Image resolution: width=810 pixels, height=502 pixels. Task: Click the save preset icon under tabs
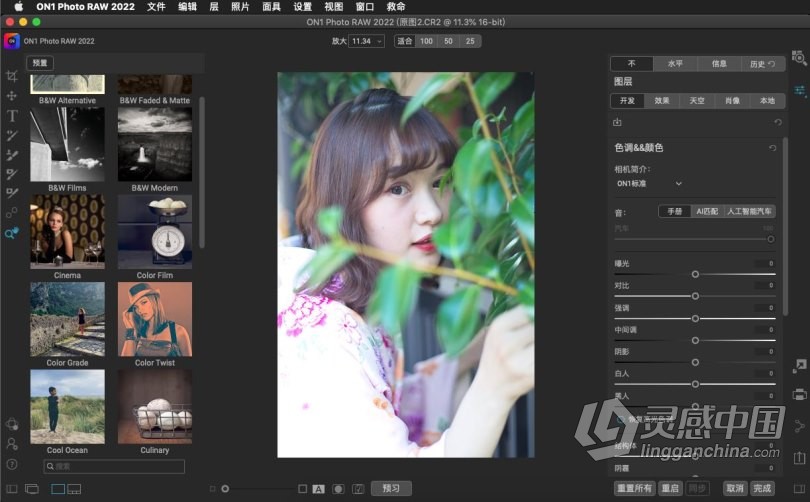coord(617,122)
